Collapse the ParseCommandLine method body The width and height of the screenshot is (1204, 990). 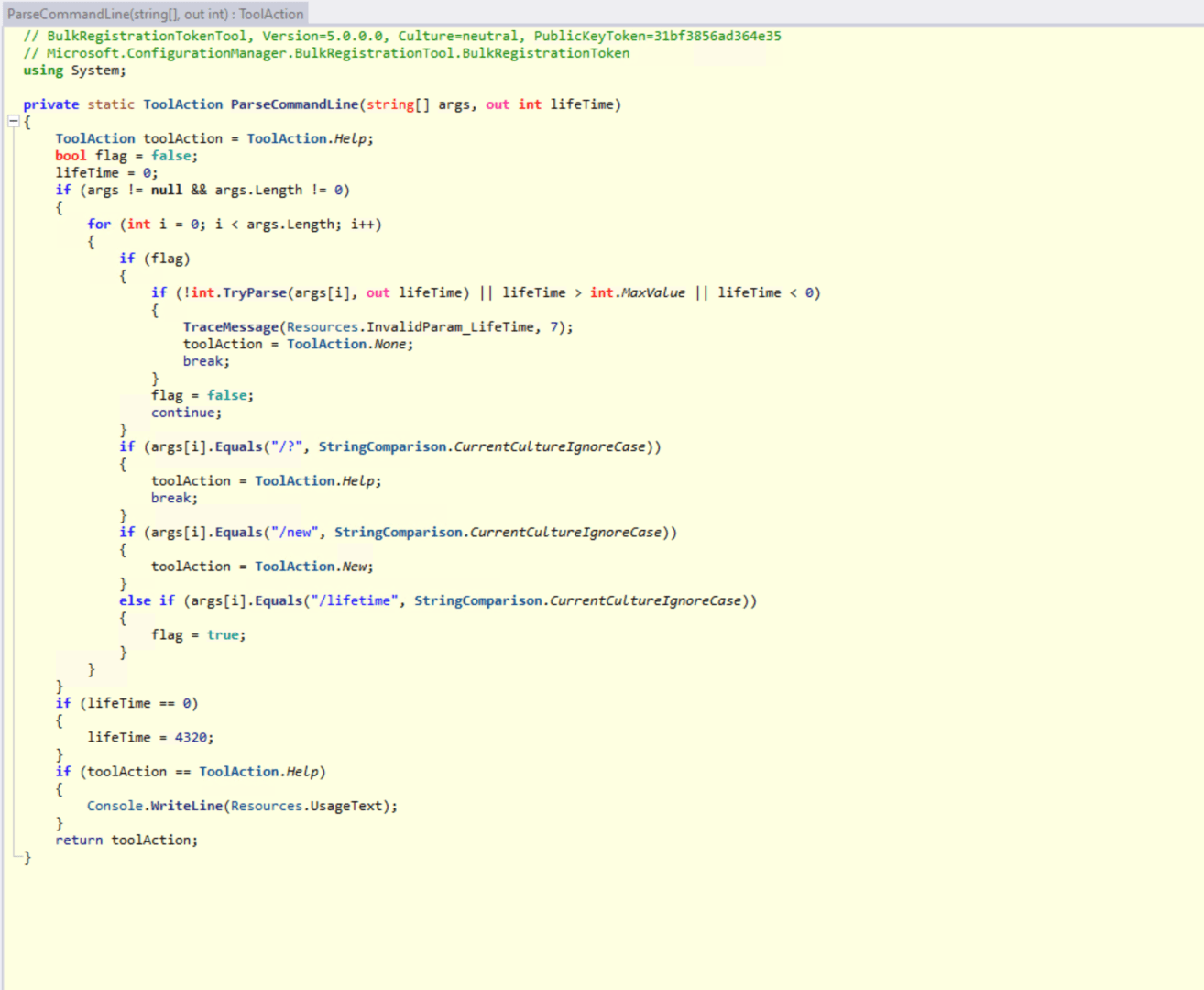(14, 121)
